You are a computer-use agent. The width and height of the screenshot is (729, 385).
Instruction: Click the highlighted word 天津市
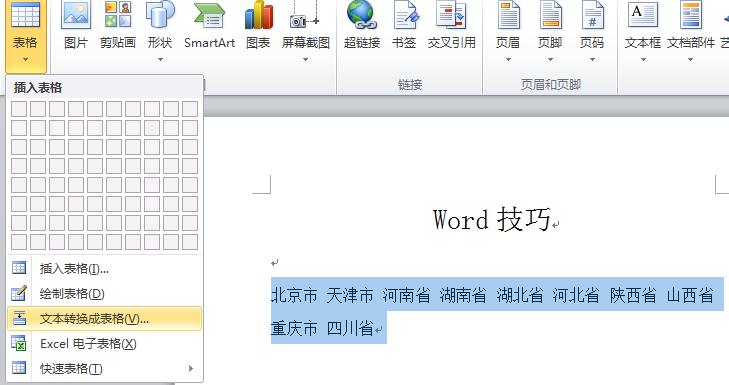point(350,295)
